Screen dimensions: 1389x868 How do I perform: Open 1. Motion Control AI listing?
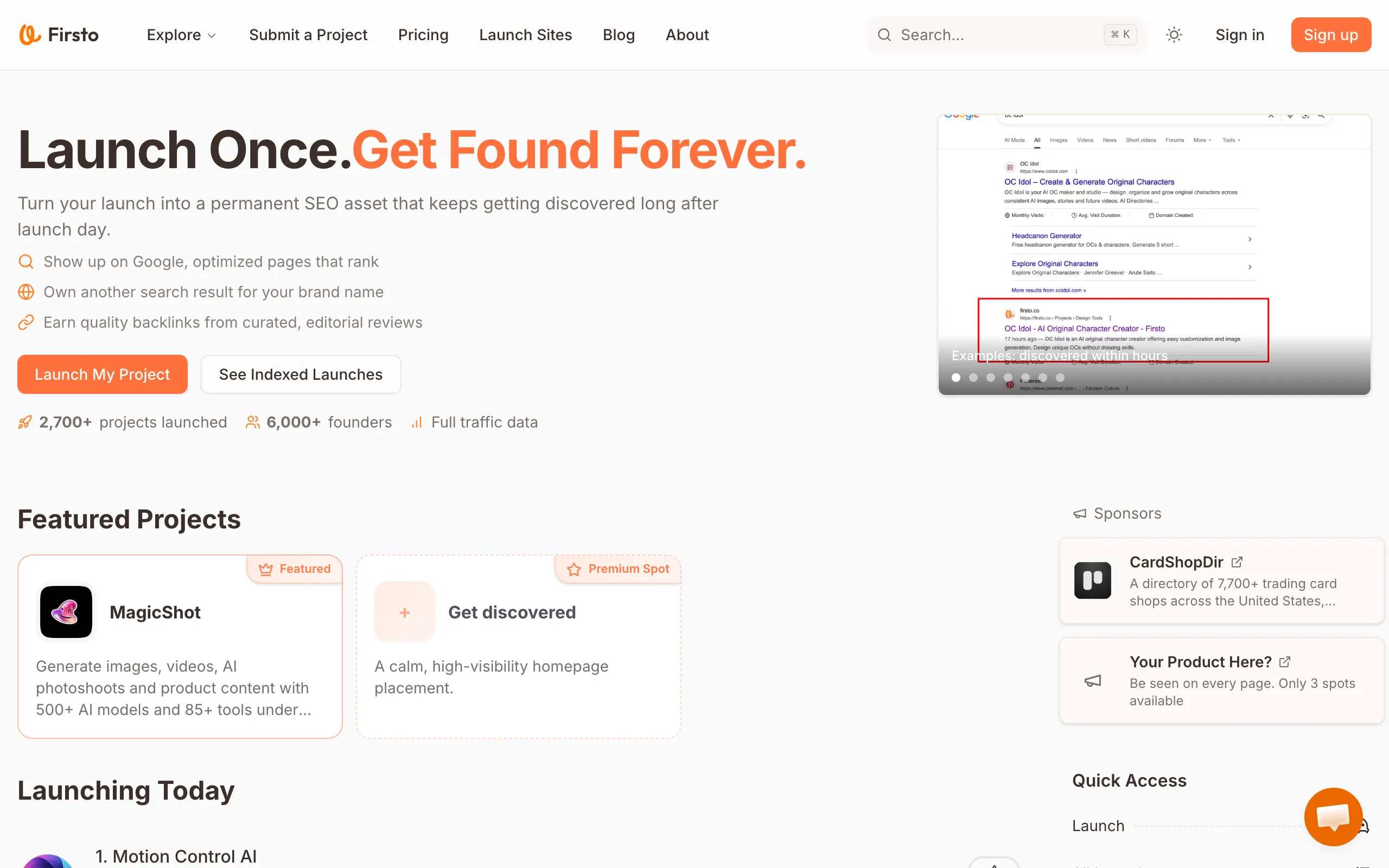tap(176, 856)
